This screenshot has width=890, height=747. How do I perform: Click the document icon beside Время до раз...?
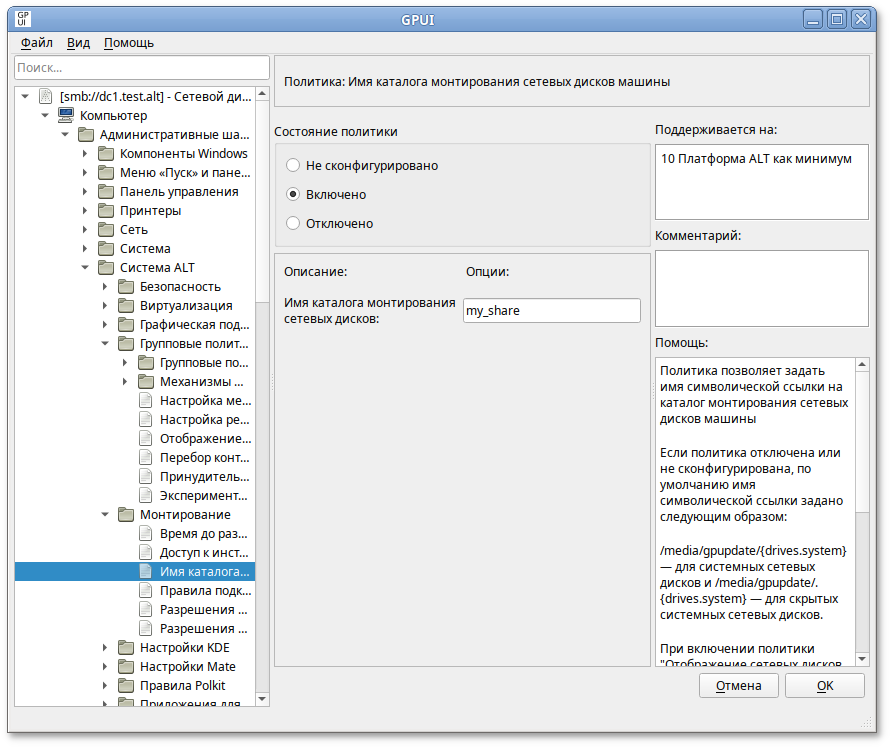click(146, 534)
